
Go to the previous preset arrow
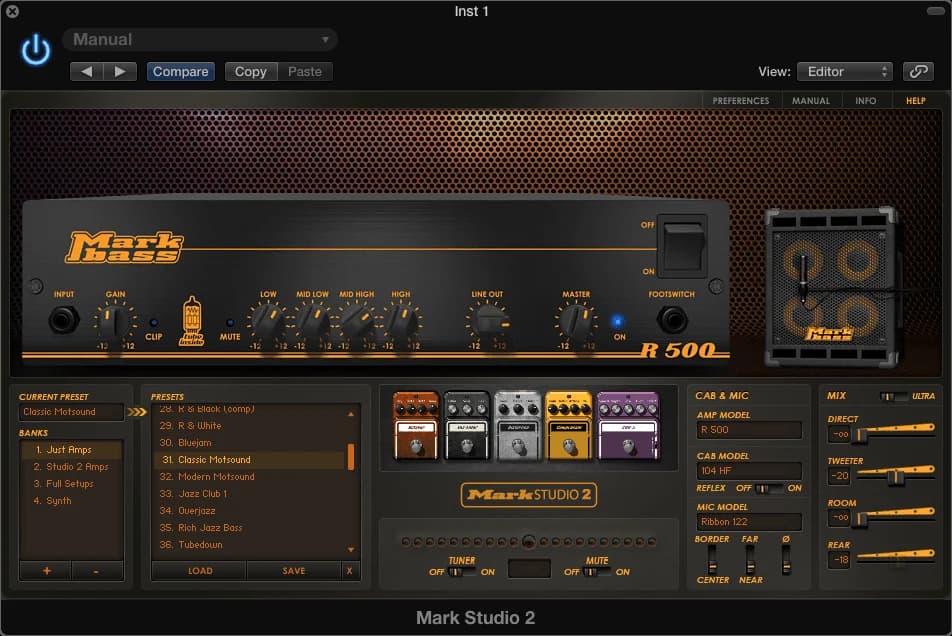tap(87, 72)
